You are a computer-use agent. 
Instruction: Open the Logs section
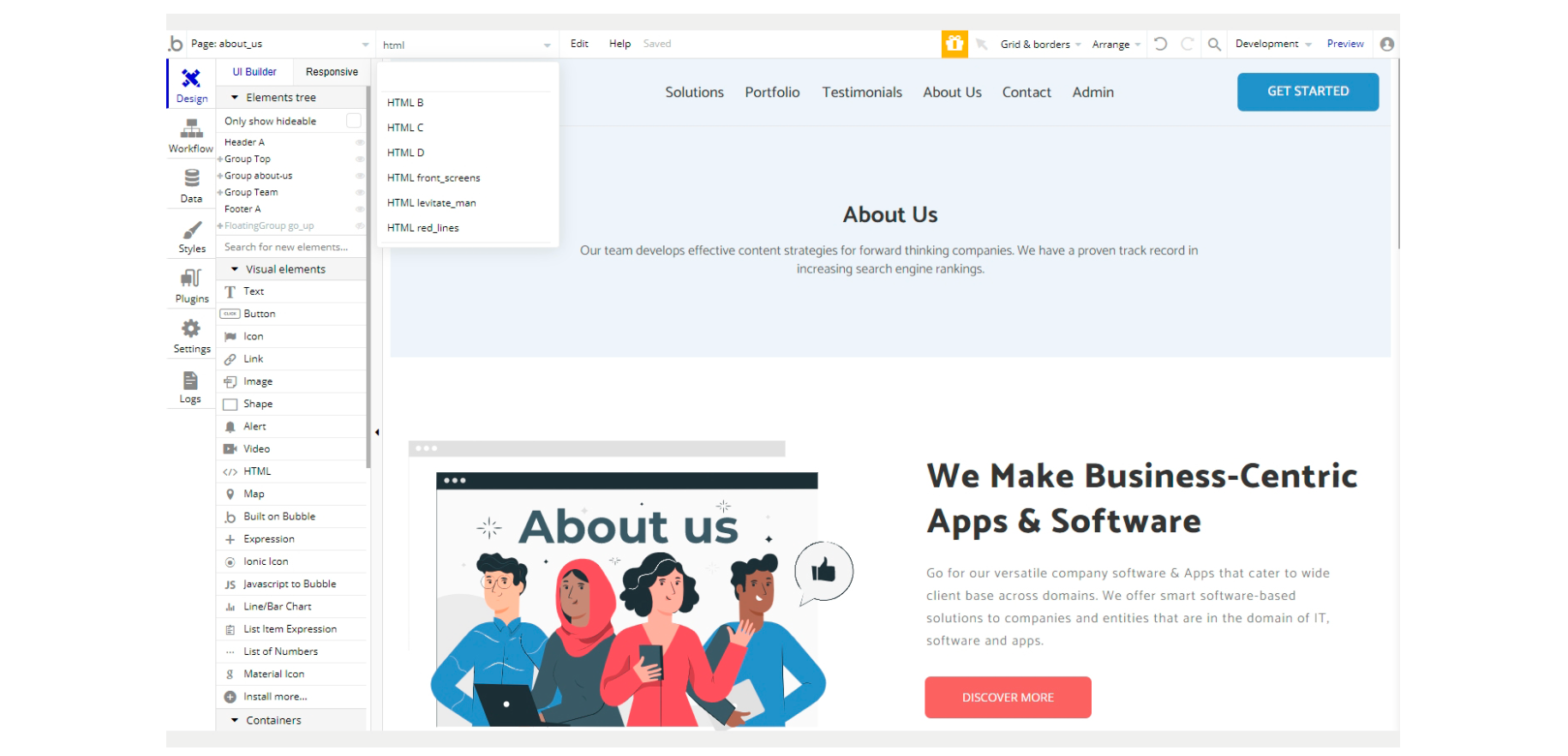[190, 386]
